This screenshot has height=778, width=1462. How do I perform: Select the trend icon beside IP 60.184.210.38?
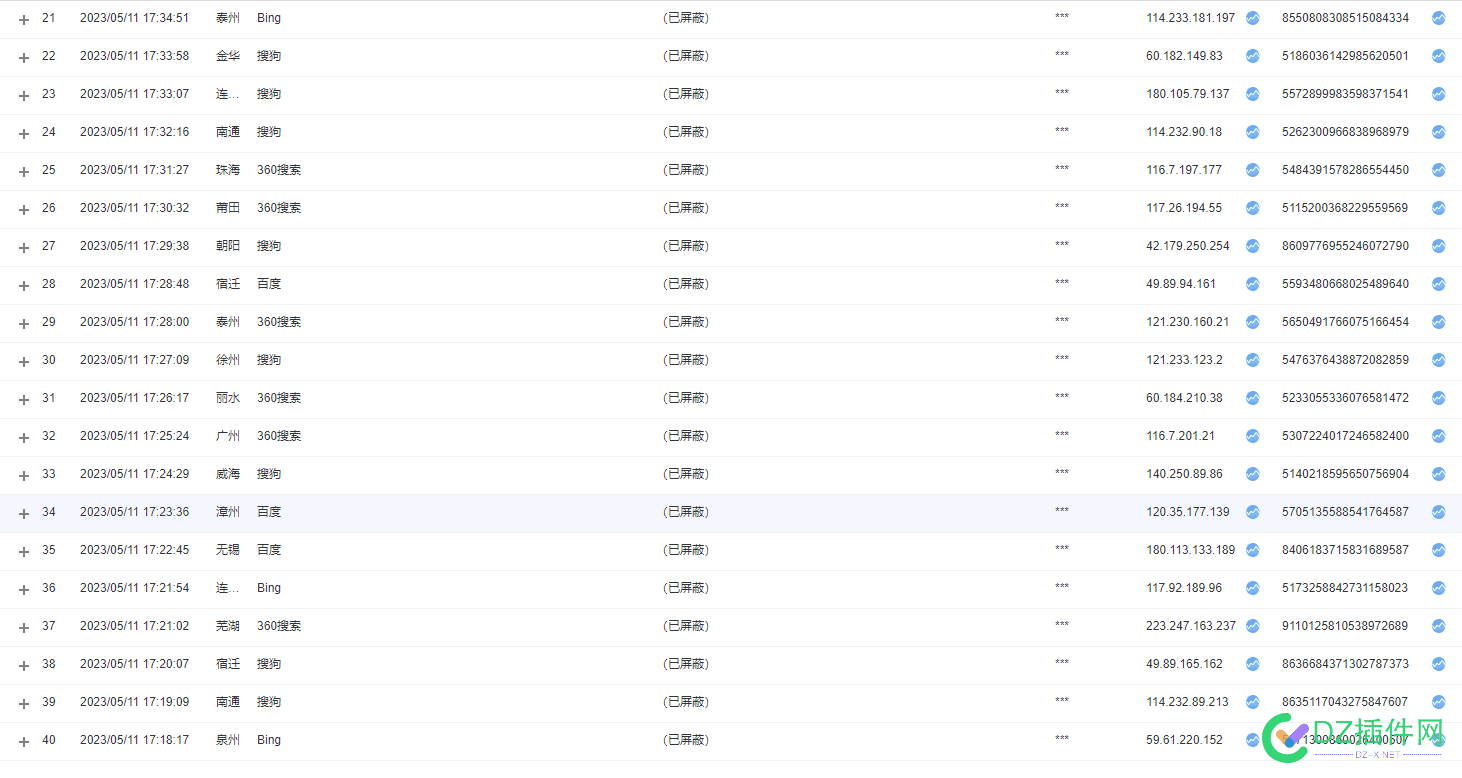[1252, 398]
